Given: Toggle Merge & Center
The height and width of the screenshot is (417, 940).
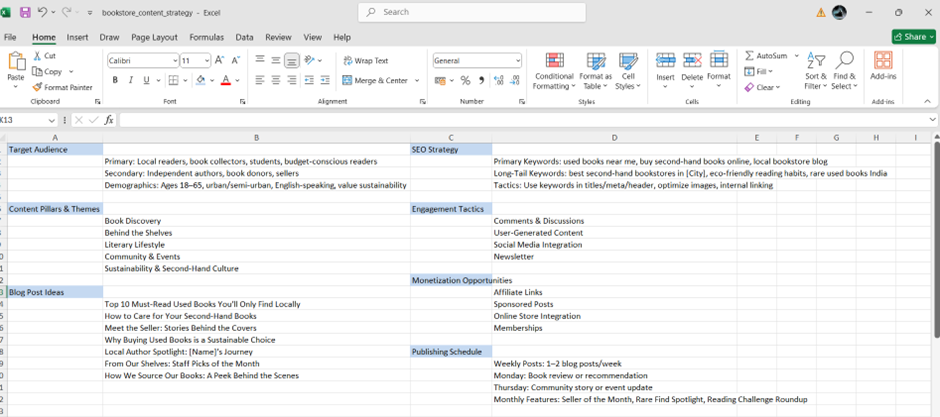Looking at the screenshot, I should click(x=375, y=80).
